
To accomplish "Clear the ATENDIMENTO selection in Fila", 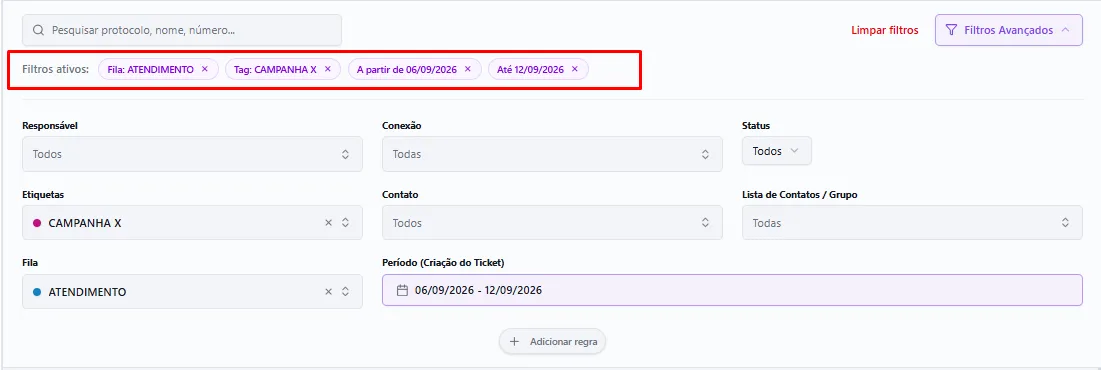I will click(x=328, y=291).
